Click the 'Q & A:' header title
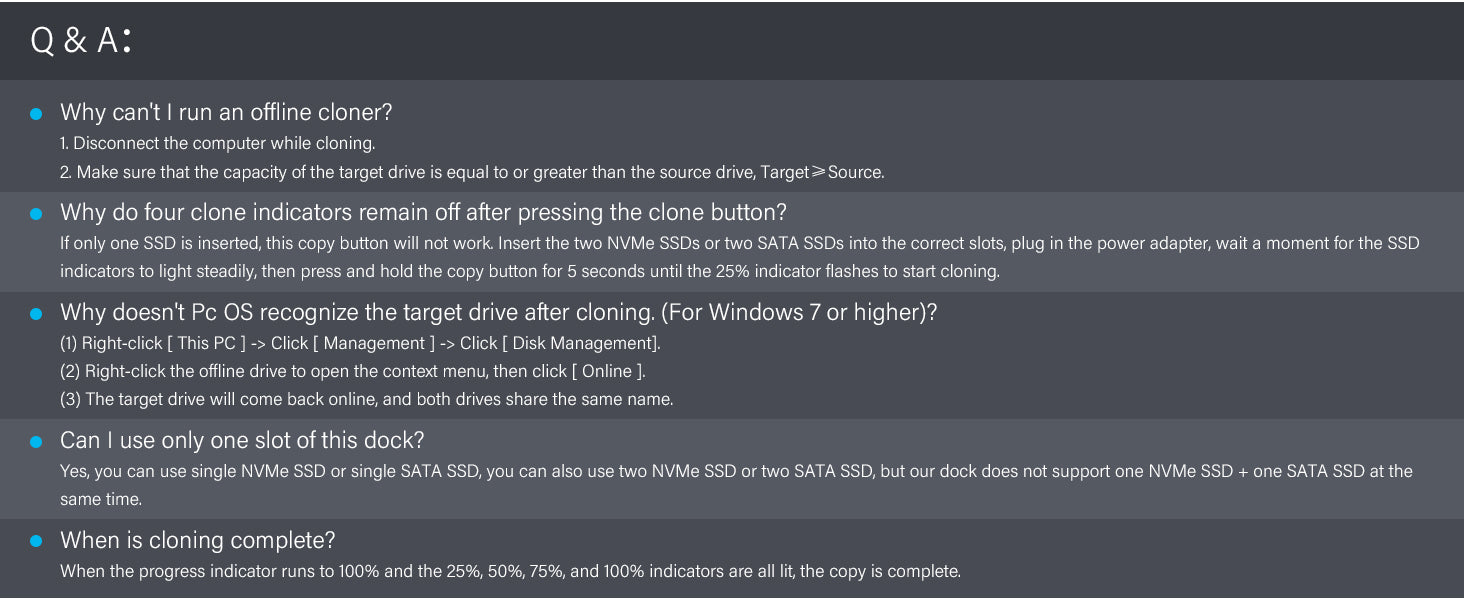 coord(81,40)
